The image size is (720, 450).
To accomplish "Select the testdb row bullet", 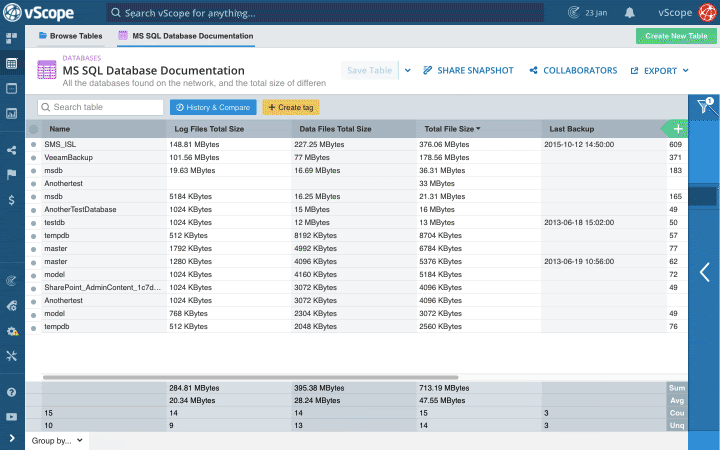I will tap(34, 223).
